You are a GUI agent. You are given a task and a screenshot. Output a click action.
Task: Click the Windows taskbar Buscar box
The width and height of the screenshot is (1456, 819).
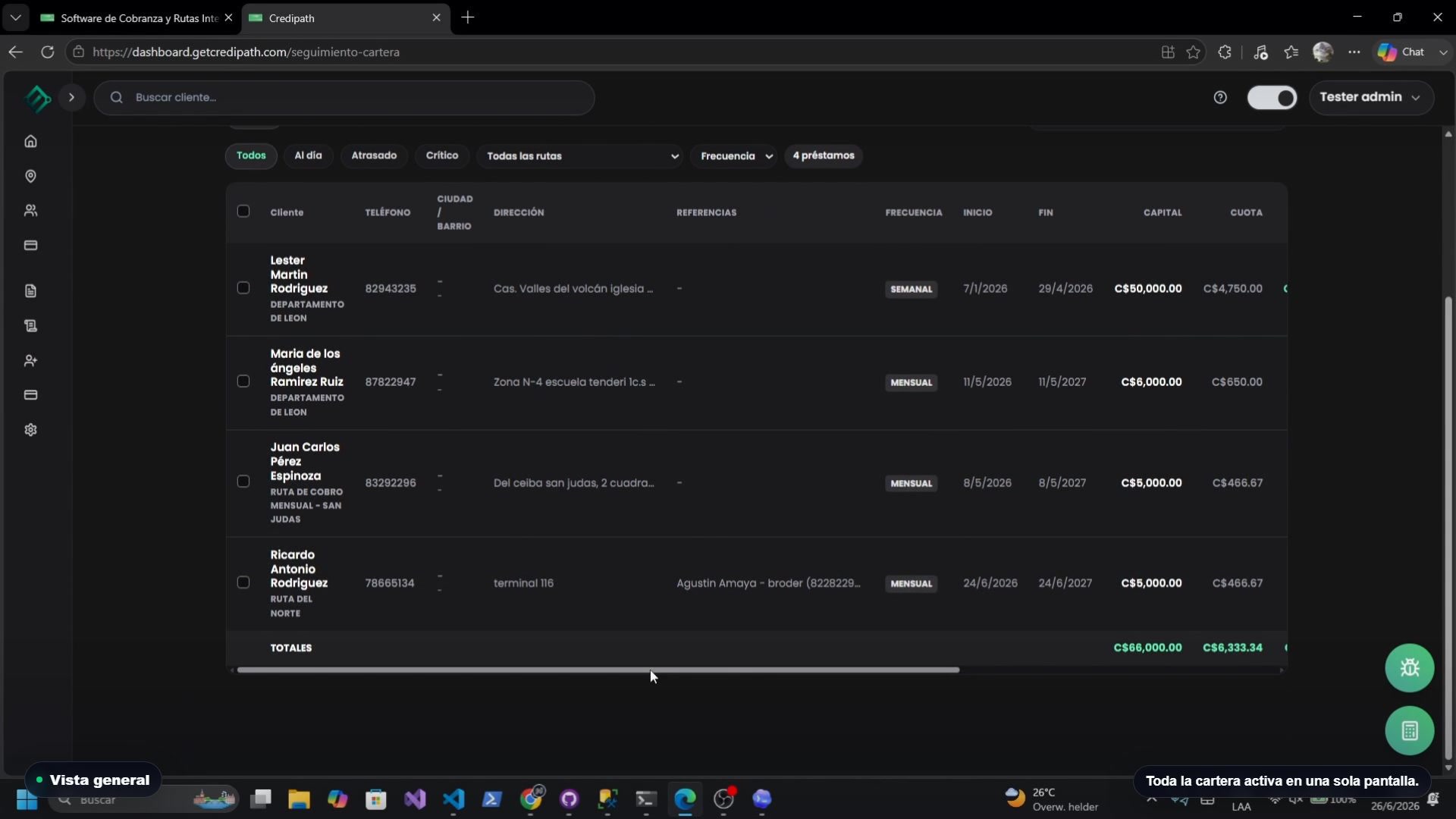144,799
